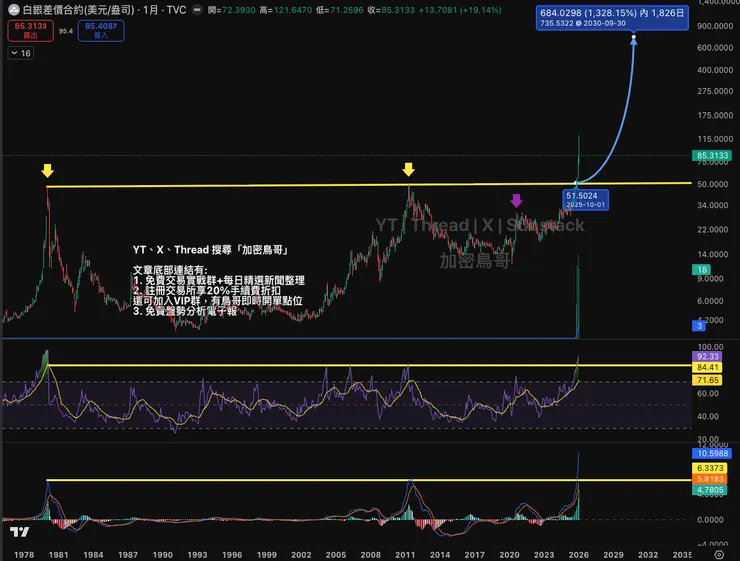The width and height of the screenshot is (740, 561).
Task: Select text line YT、X、Thread 搜尋「加密鳥哥」
Action: [x=210, y=250]
